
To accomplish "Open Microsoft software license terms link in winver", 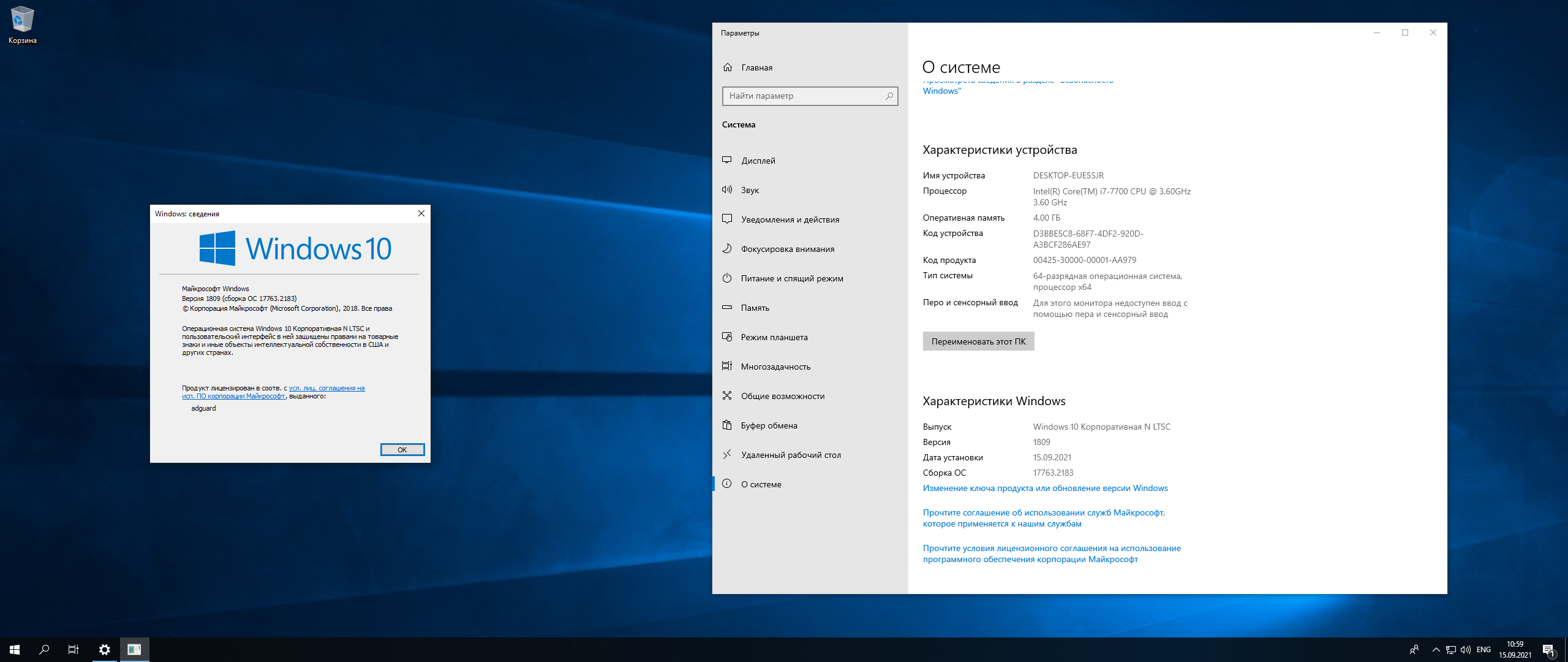I will 326,388.
